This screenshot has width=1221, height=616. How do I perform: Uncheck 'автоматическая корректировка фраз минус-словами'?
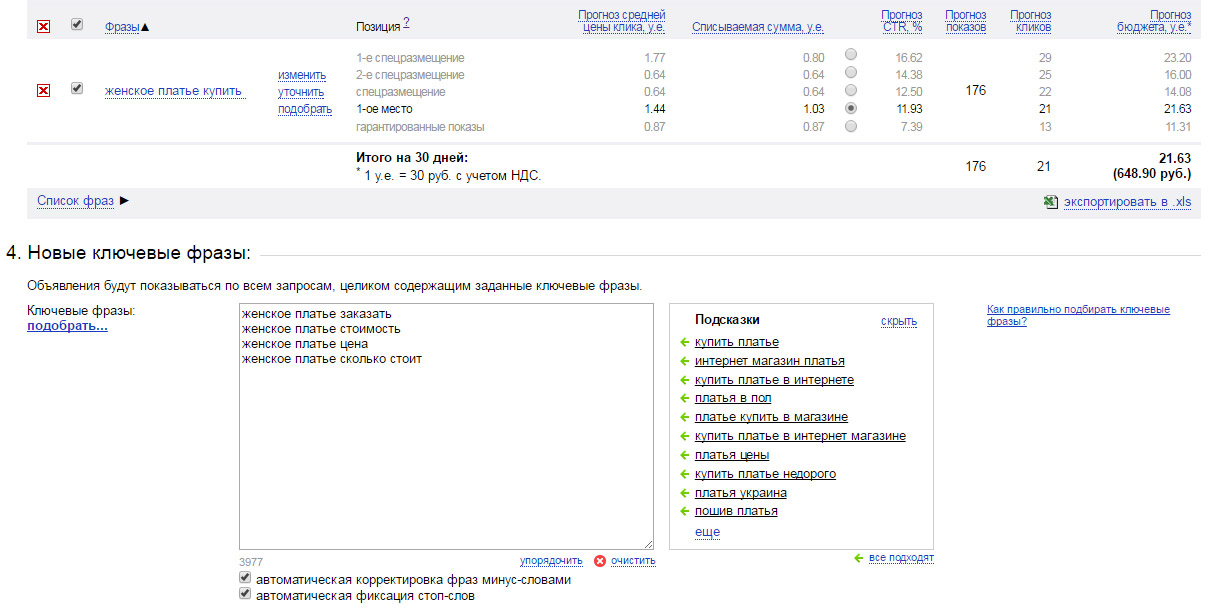click(245, 579)
